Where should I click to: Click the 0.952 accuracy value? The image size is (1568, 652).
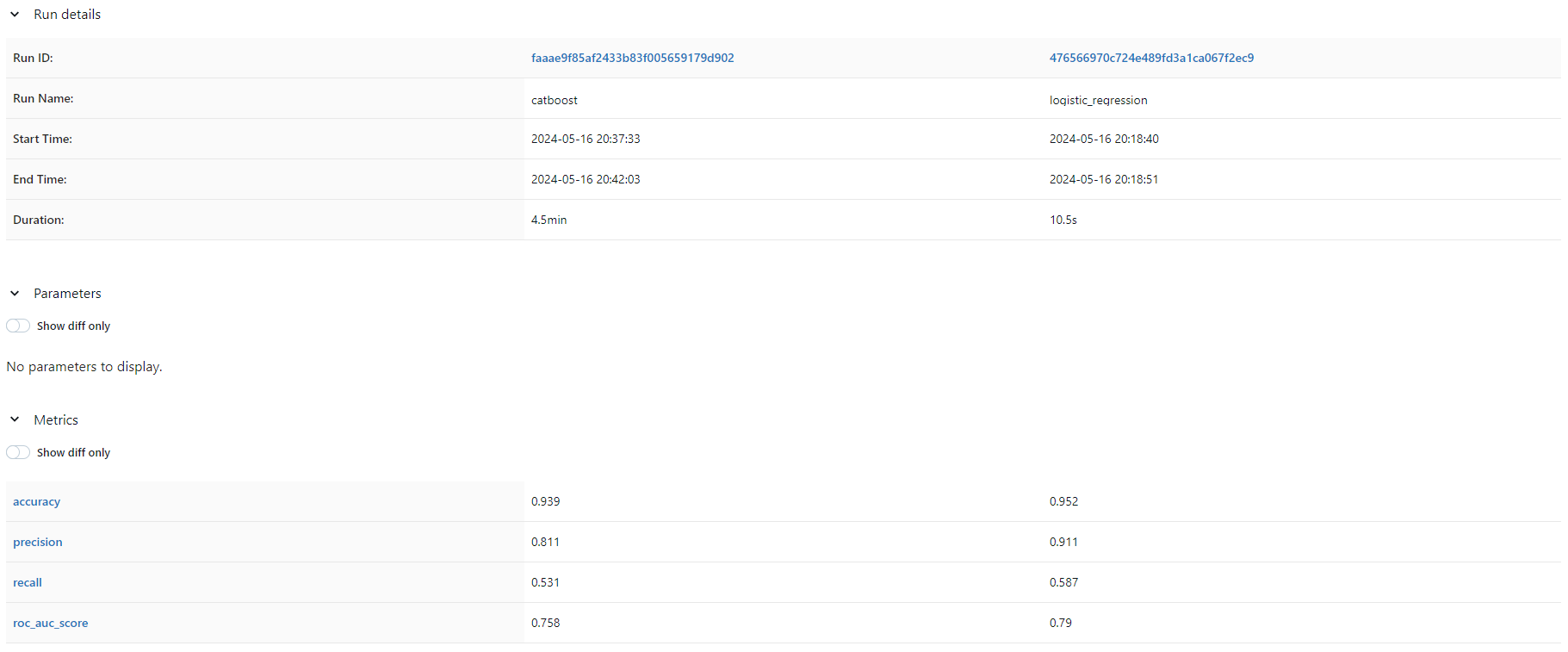[1063, 502]
